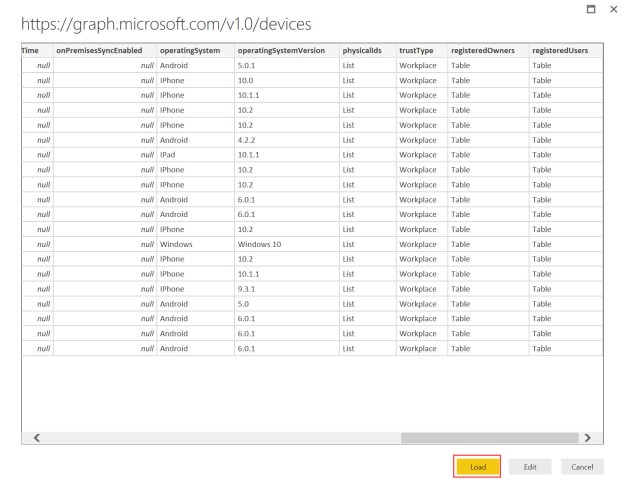625x496 pixels.
Task: Select the trustType column header
Action: [x=420, y=50]
